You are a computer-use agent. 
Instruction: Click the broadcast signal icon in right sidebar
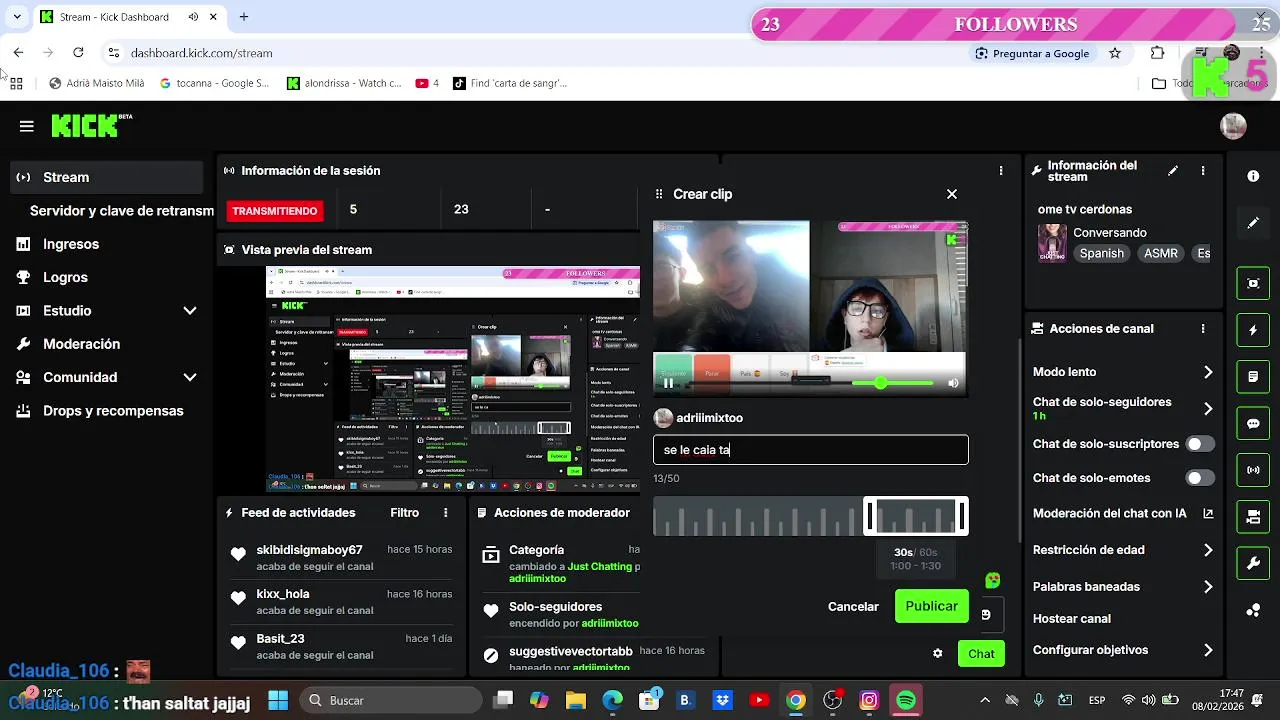(1253, 470)
